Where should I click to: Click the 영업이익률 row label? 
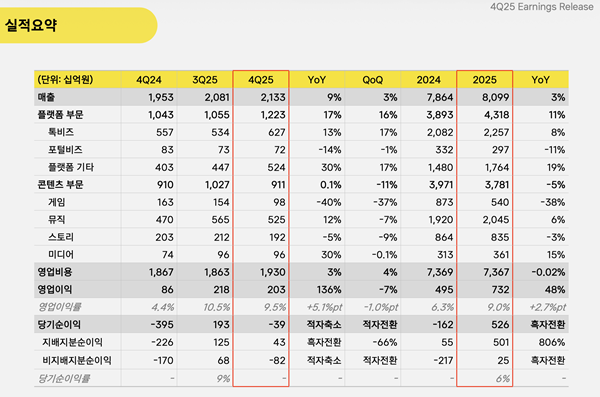[59, 307]
